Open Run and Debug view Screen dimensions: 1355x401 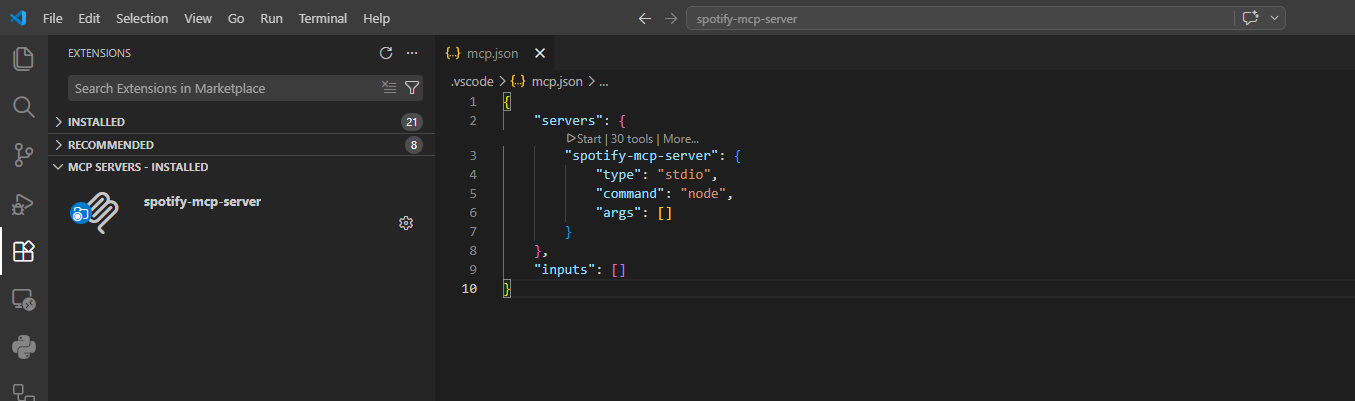(23, 203)
